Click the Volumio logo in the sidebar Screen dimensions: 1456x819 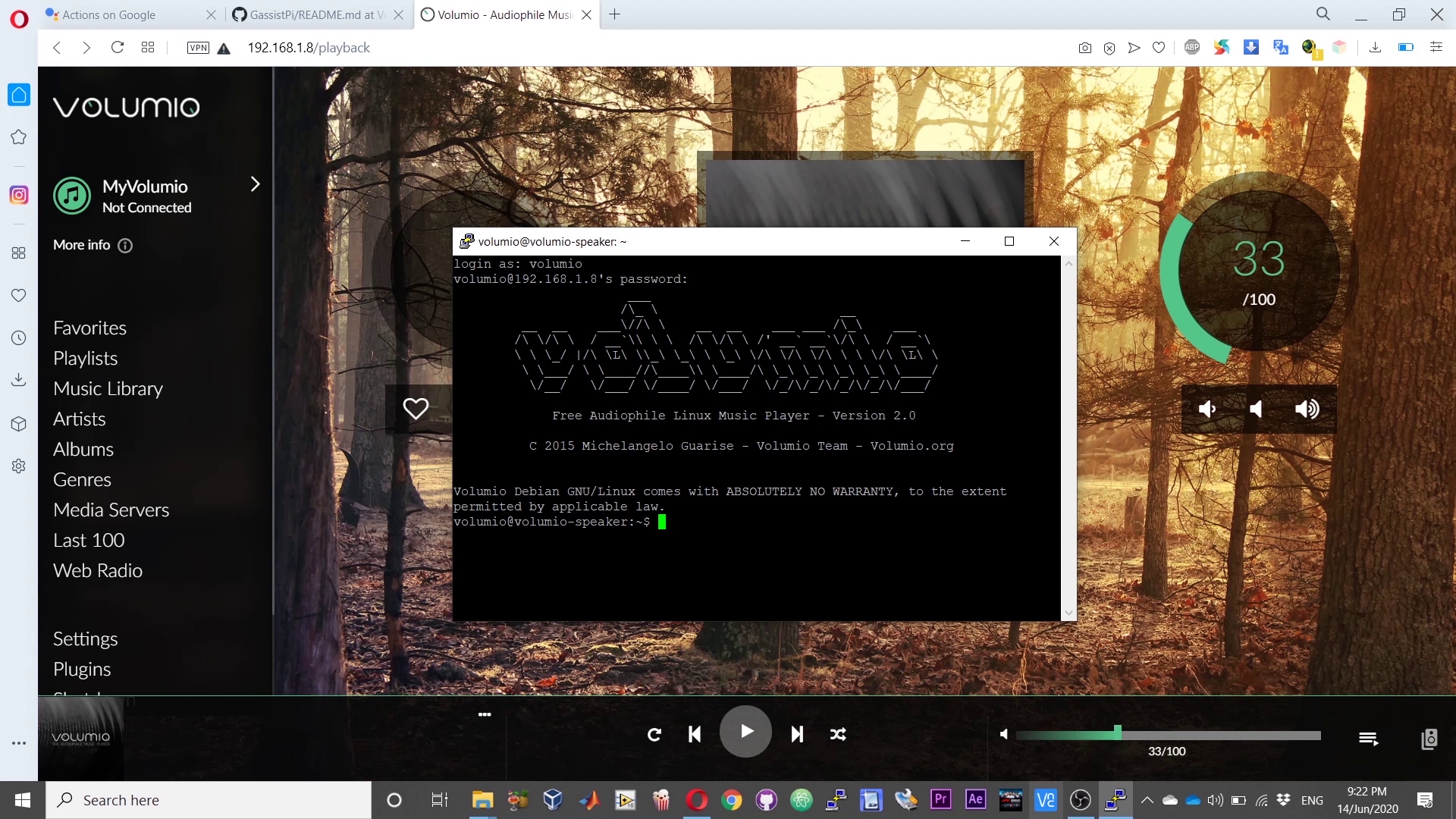pyautogui.click(x=127, y=107)
